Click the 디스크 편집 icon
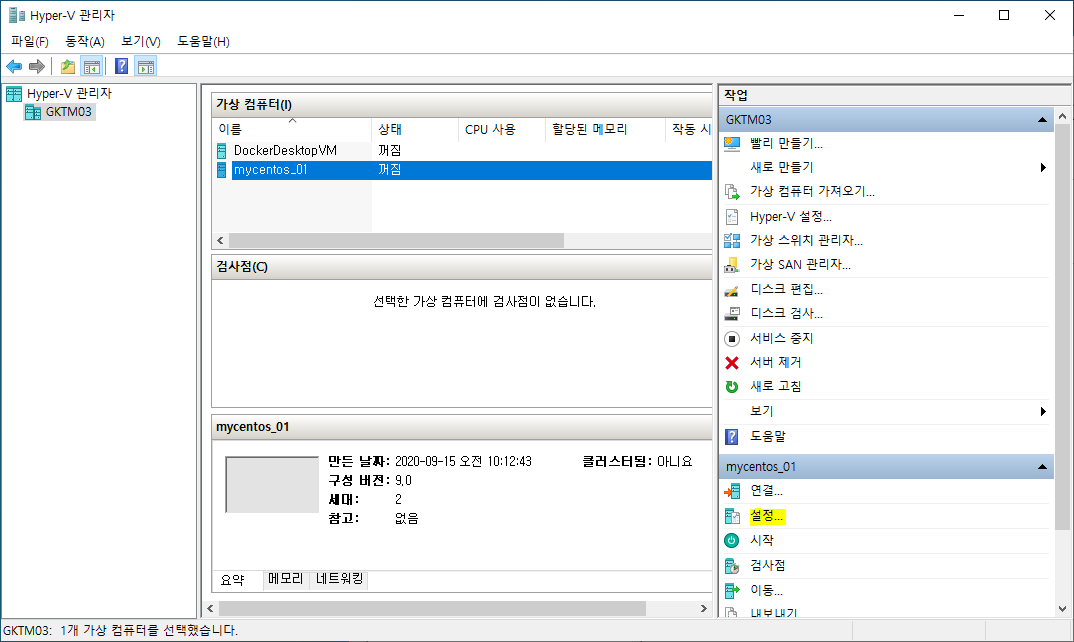Screen dimensions: 1074x642 click(732, 291)
